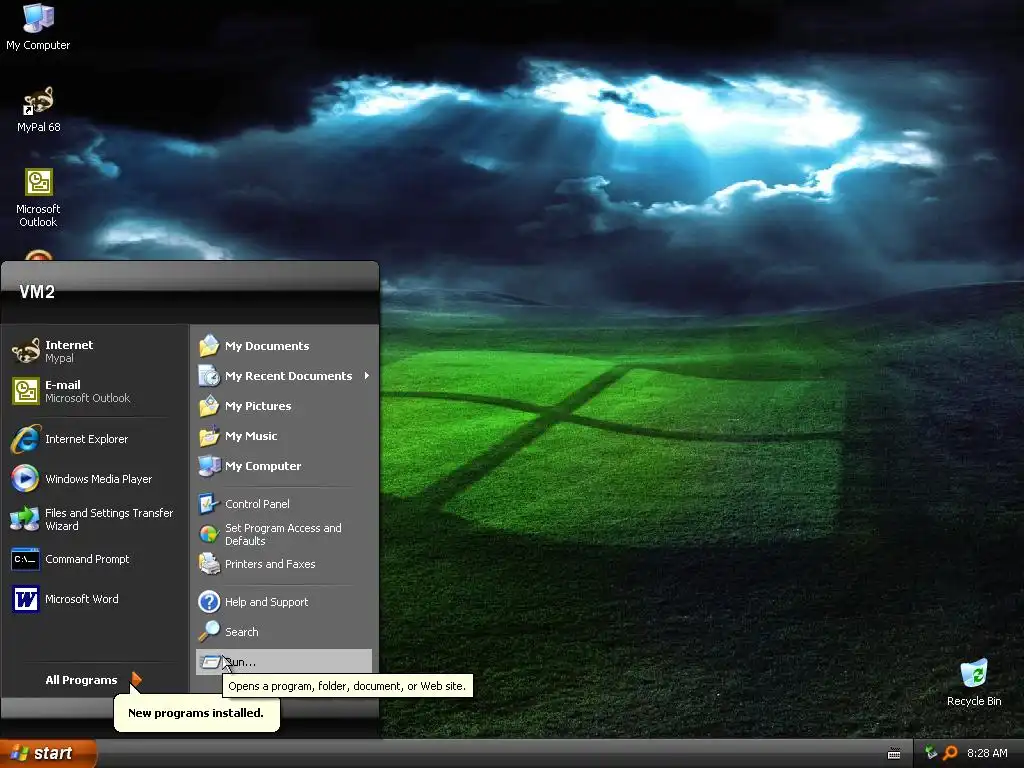The height and width of the screenshot is (768, 1024).
Task: Open the Printers and Faxes label
Action: pyautogui.click(x=270, y=564)
